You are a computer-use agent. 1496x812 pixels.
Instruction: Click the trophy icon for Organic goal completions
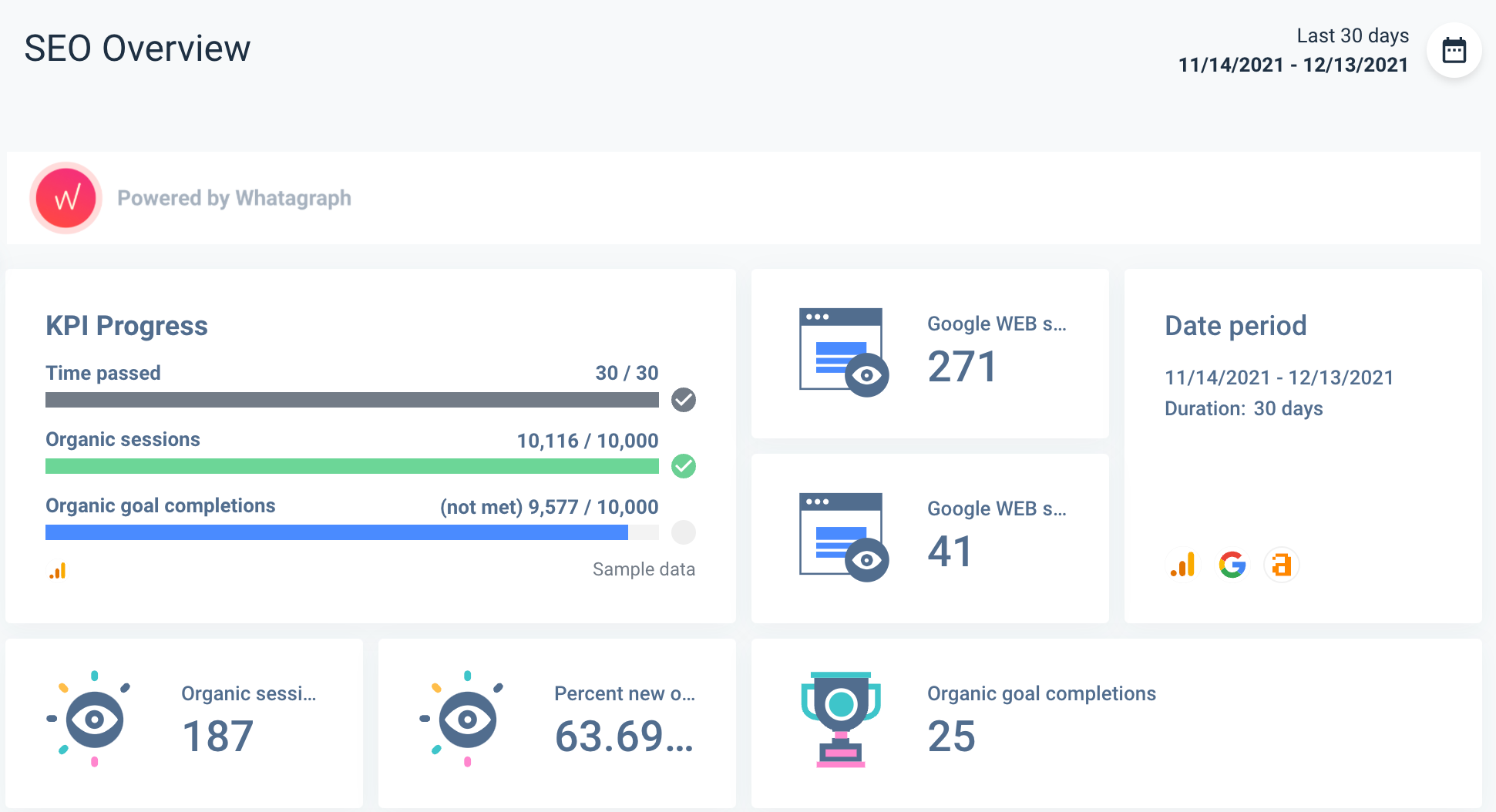[841, 720]
